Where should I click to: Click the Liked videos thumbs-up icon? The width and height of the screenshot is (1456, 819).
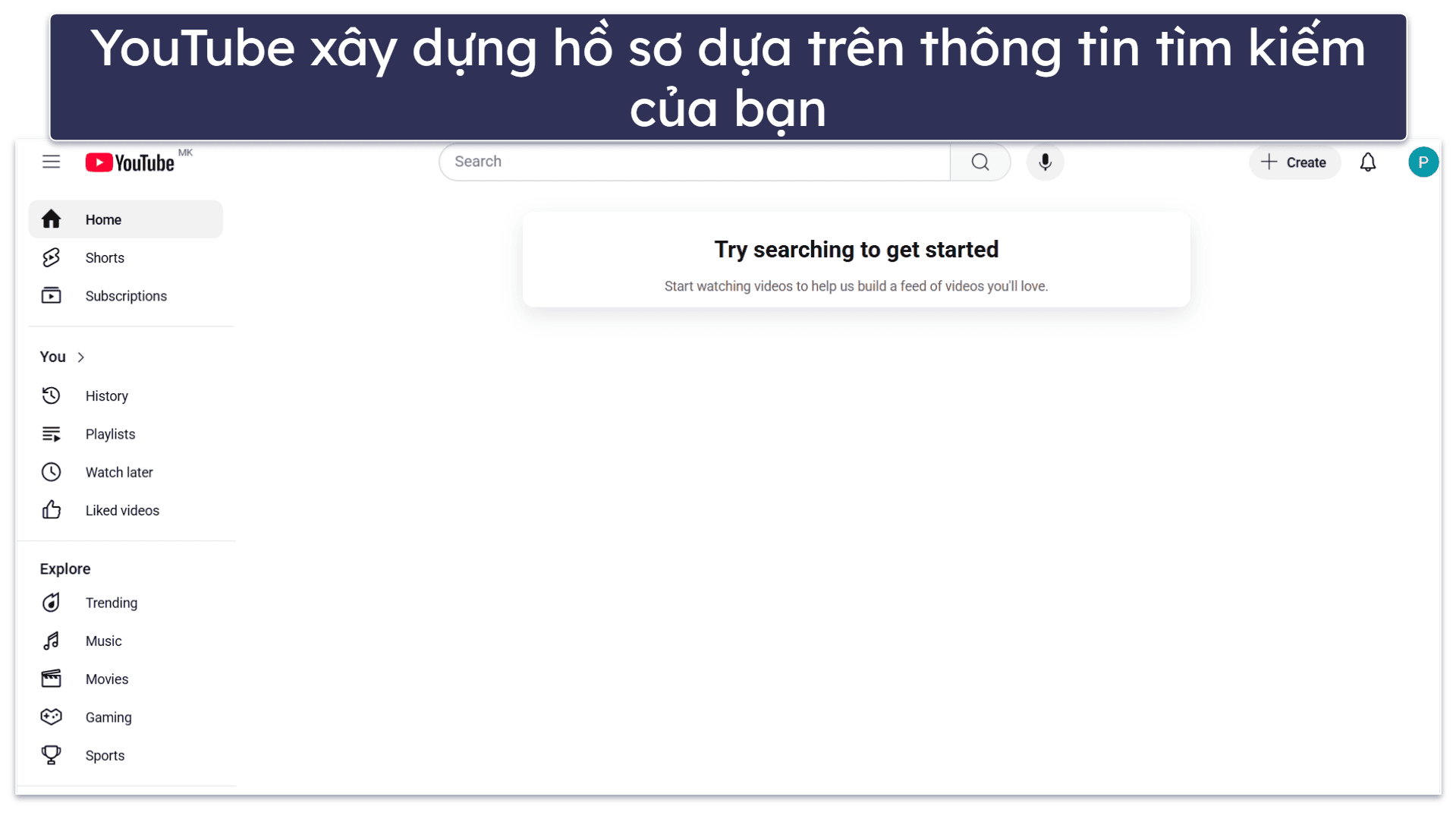(x=51, y=510)
